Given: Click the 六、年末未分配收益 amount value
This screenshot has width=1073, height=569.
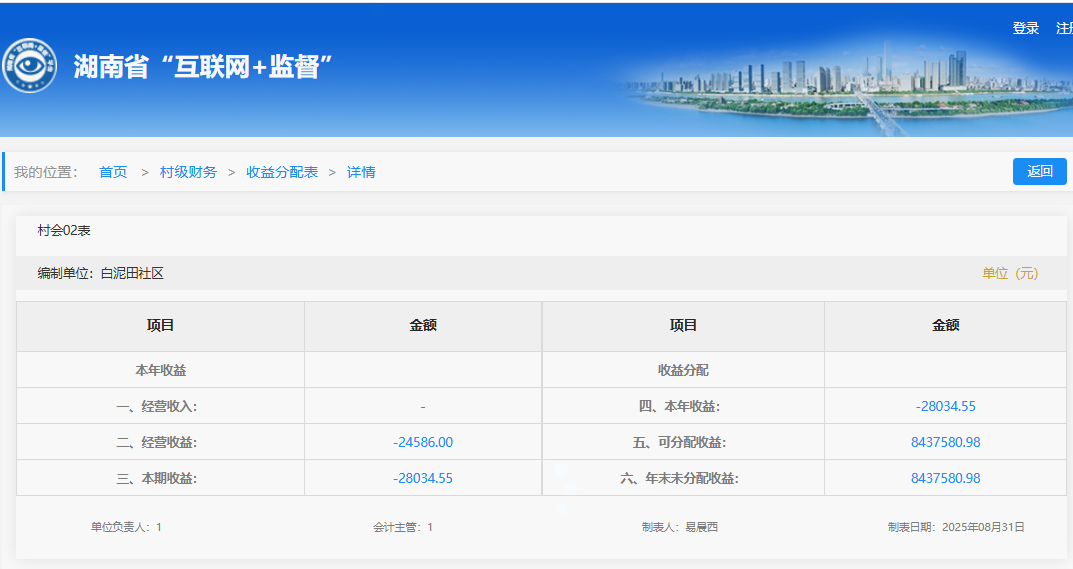Looking at the screenshot, I should pyautogui.click(x=945, y=478).
